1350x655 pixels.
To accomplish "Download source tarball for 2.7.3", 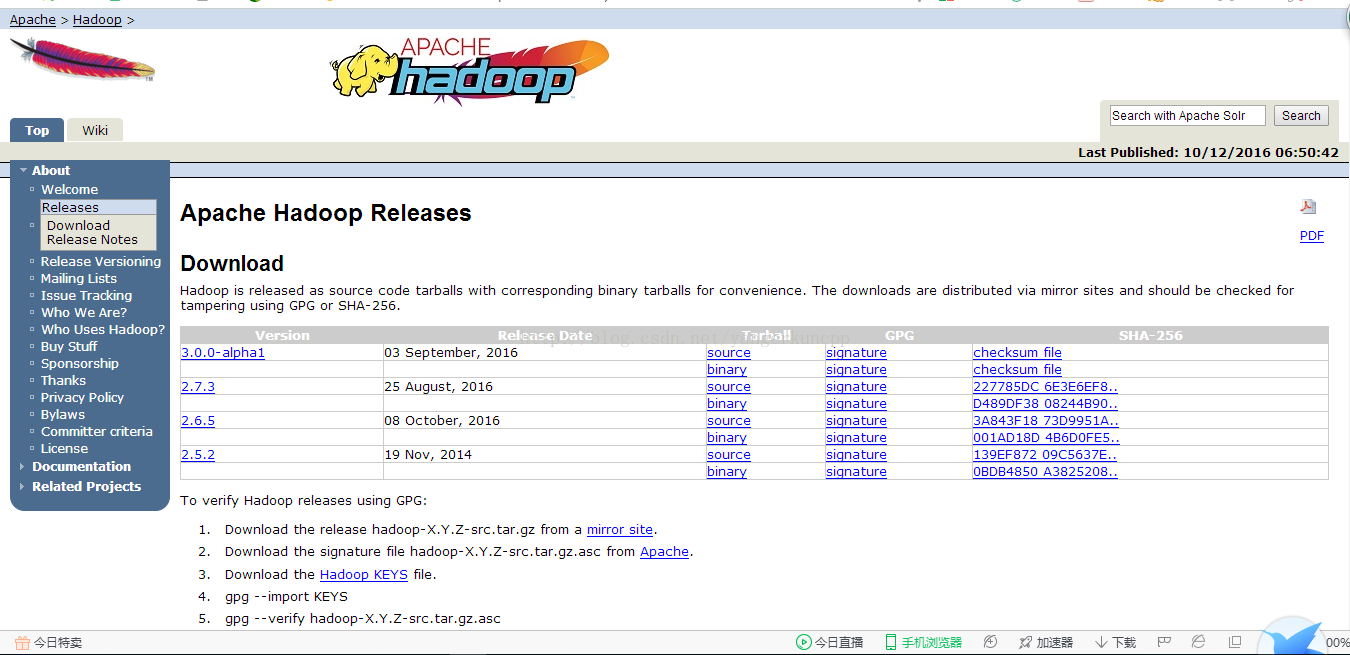I will (729, 387).
